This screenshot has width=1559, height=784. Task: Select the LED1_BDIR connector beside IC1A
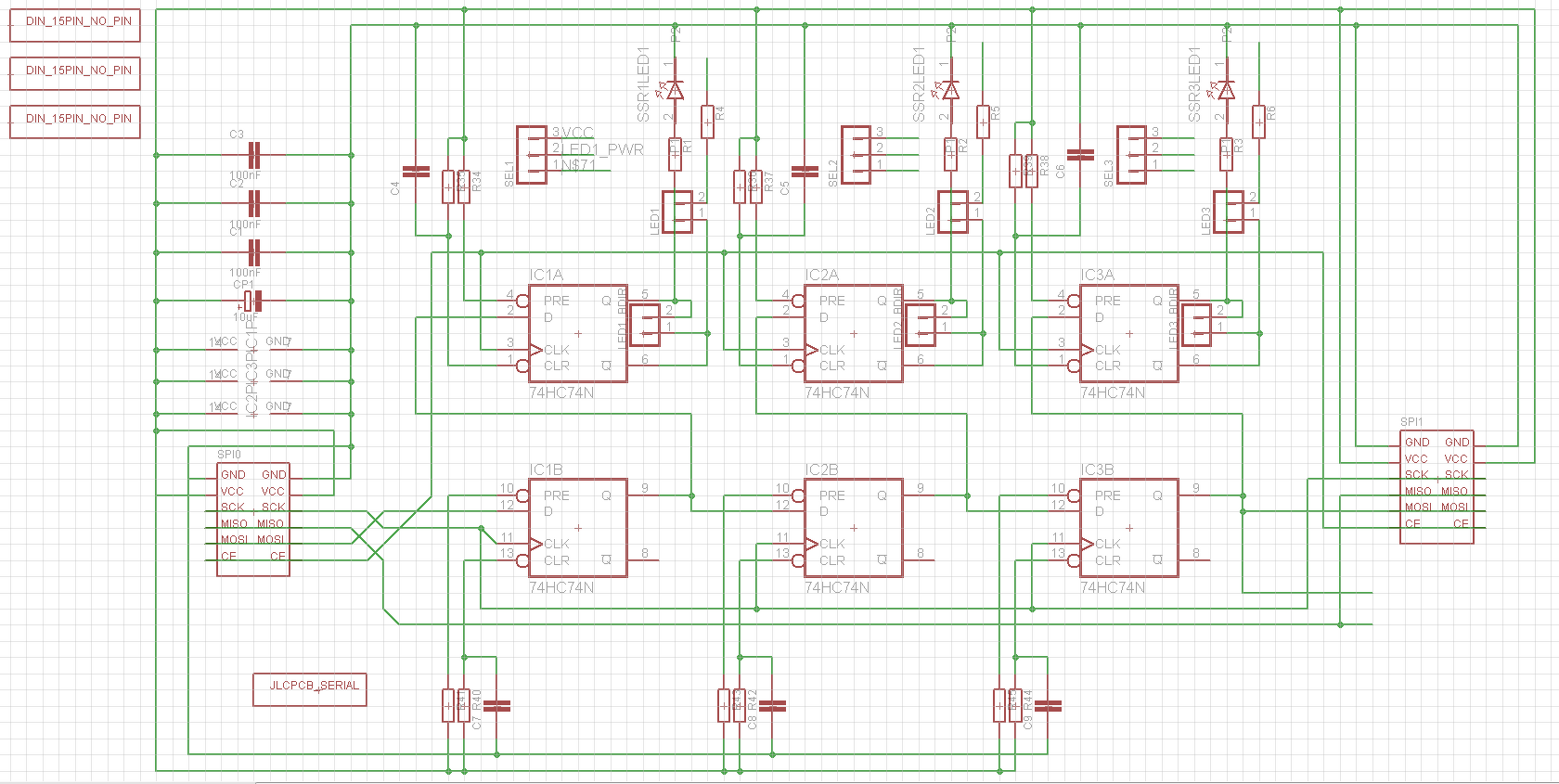645,325
